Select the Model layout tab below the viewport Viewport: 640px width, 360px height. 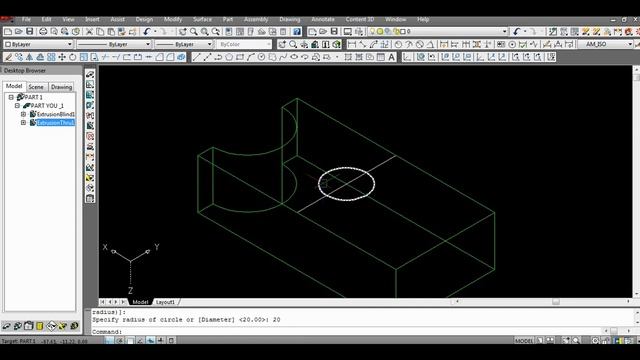pyautogui.click(x=140, y=302)
